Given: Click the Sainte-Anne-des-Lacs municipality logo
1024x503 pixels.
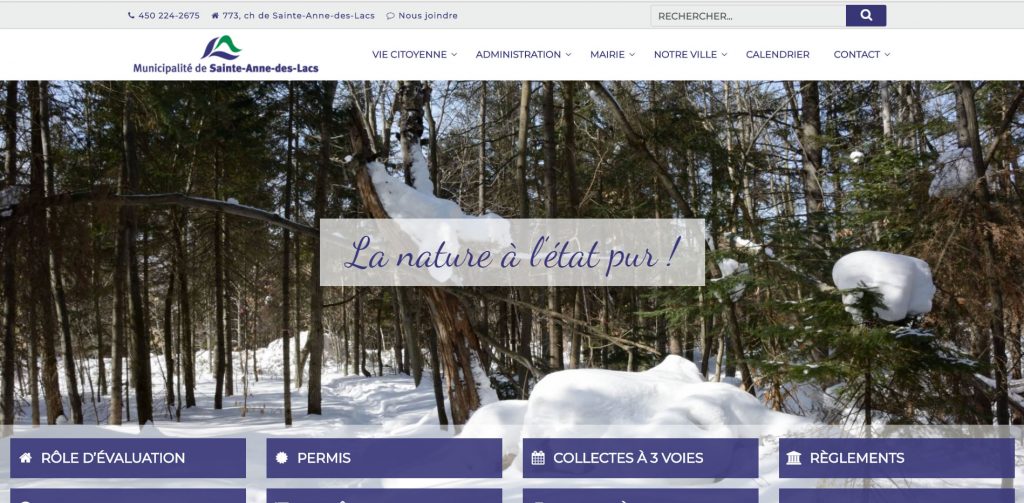Looking at the screenshot, I should (x=226, y=54).
